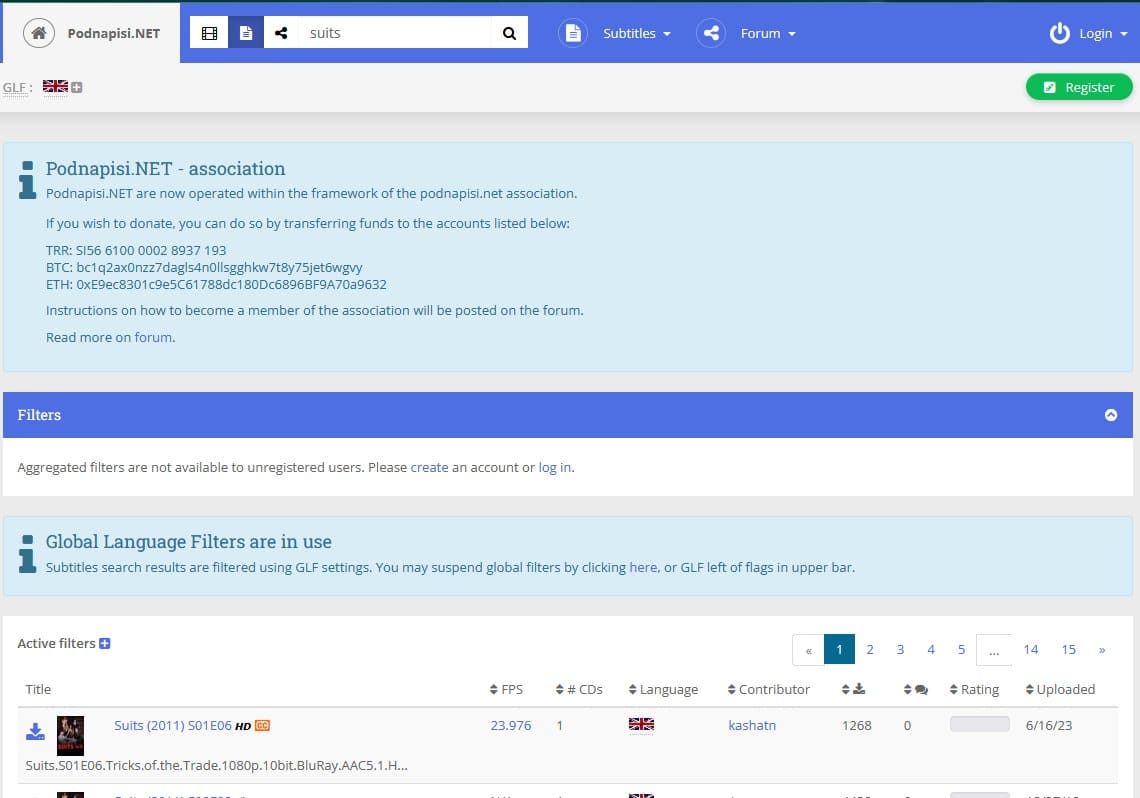Select the subtitle document search mode icon
The height and width of the screenshot is (798, 1140).
click(x=246, y=33)
